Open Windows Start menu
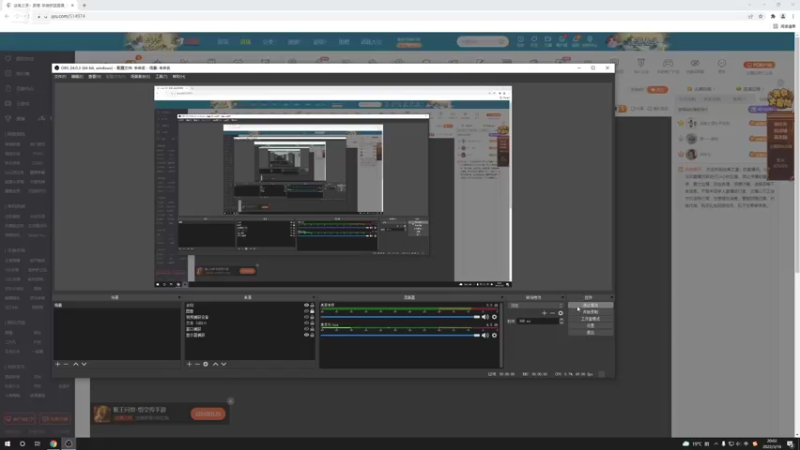This screenshot has width=800, height=450. (7, 444)
